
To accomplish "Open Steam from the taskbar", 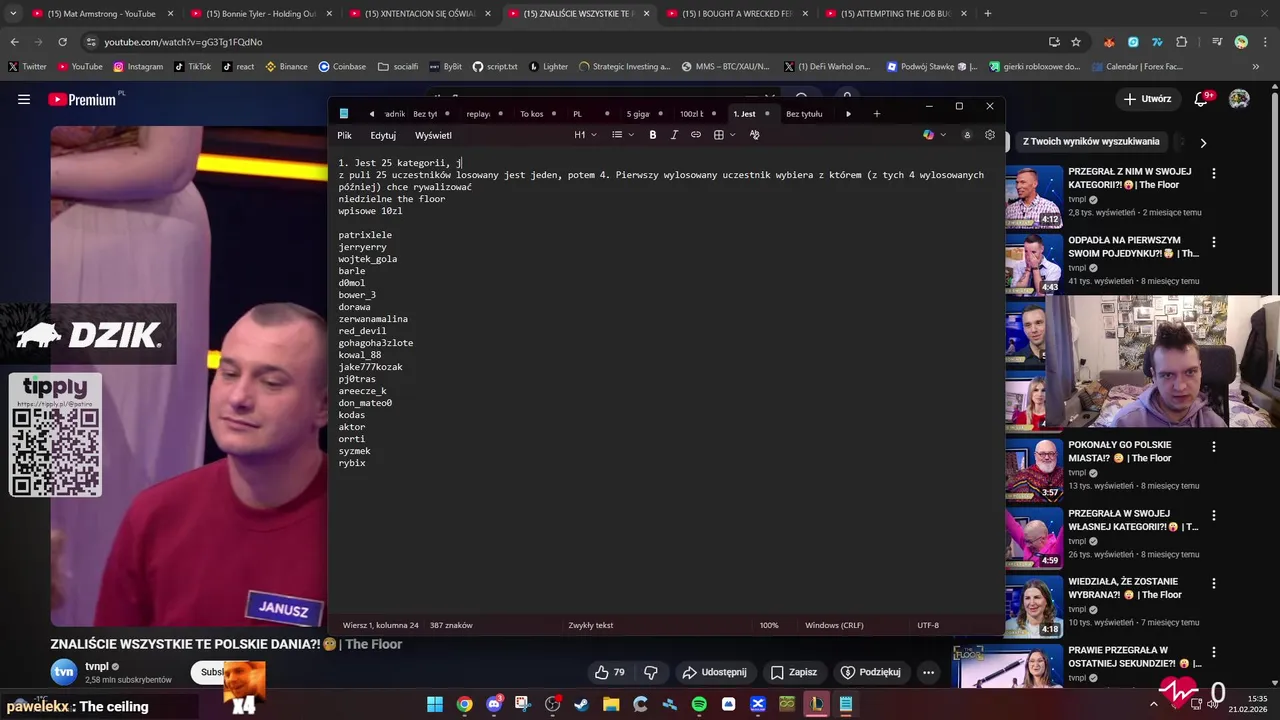I will (582, 704).
